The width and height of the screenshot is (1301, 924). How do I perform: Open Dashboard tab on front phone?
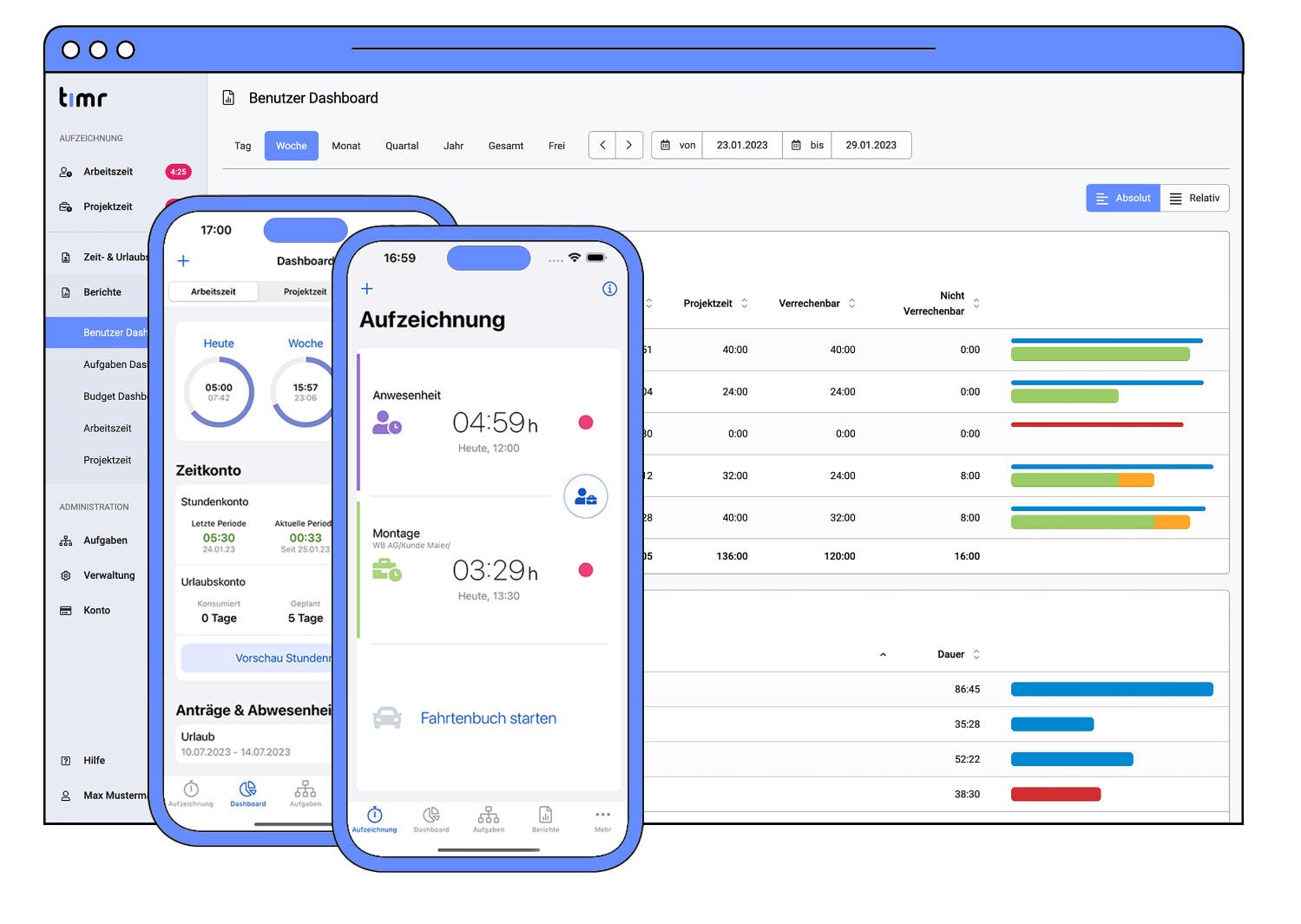[x=431, y=820]
